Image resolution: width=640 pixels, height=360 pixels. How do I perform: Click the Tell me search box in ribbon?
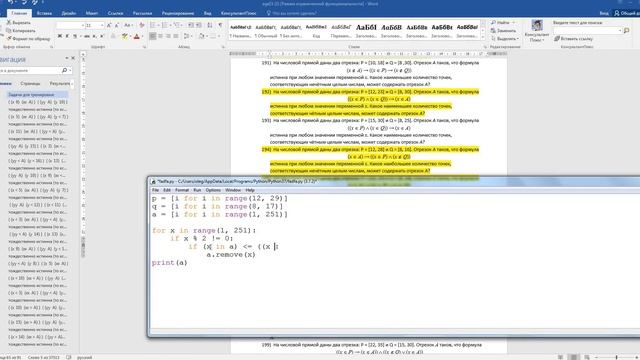coord(291,13)
